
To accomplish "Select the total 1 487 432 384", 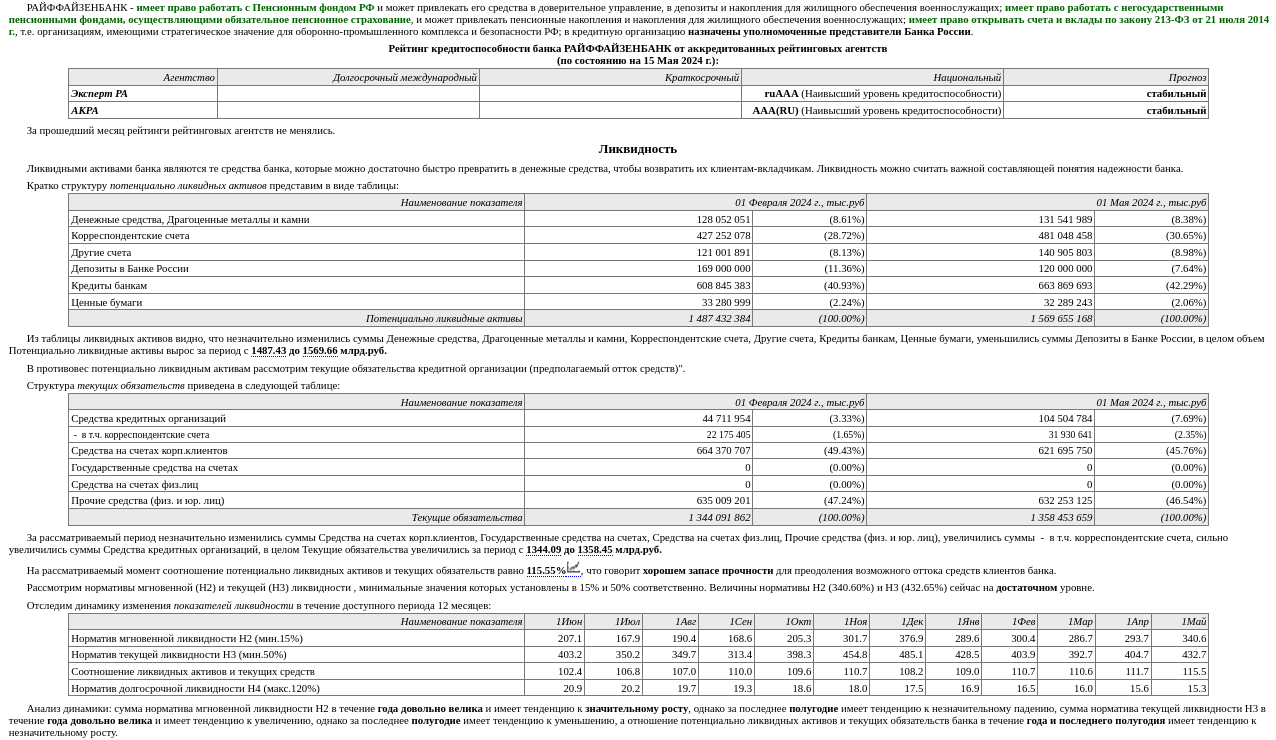I will pyautogui.click(x=719, y=318).
